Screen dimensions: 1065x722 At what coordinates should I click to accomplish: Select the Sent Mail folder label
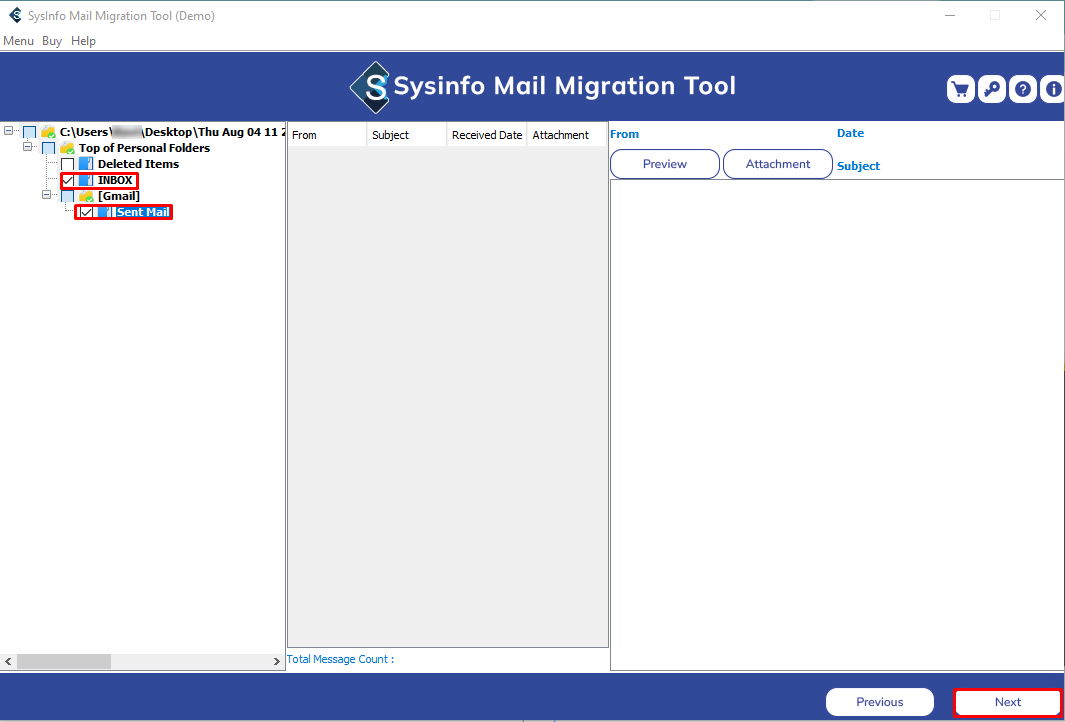143,213
